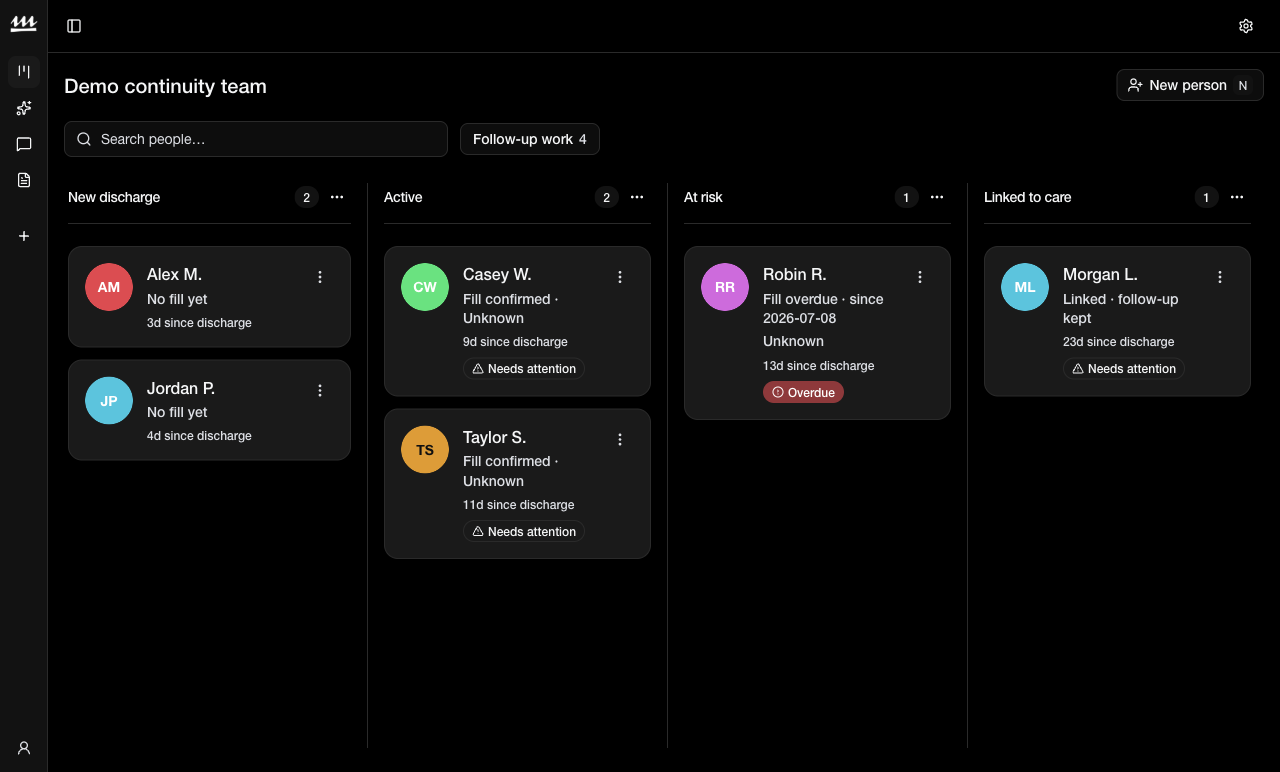Open the kebab menu on Robin R. card

click(x=920, y=277)
